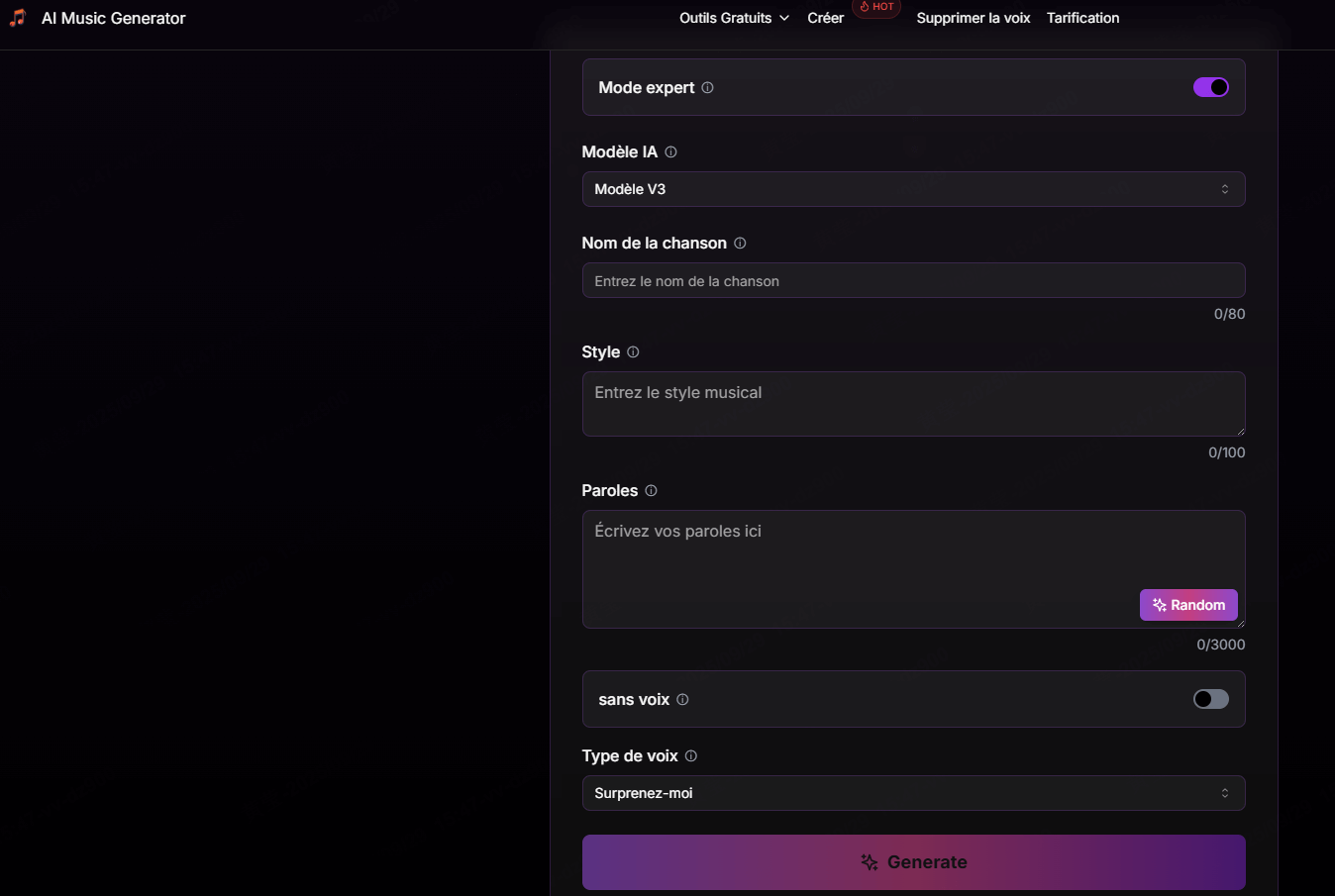This screenshot has width=1335, height=896.
Task: Open the Surprenez-moi voice type dropdown
Action: click(x=913, y=793)
